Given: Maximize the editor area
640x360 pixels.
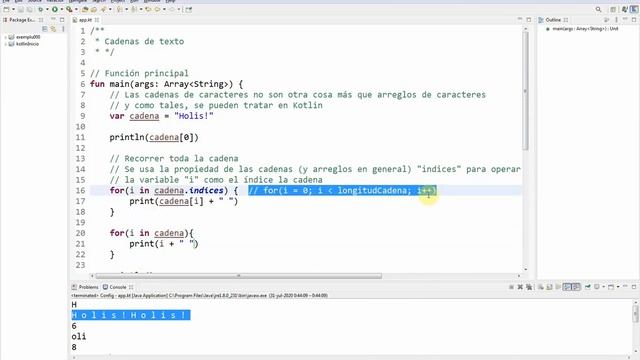Looking at the screenshot, I should pos(529,20).
